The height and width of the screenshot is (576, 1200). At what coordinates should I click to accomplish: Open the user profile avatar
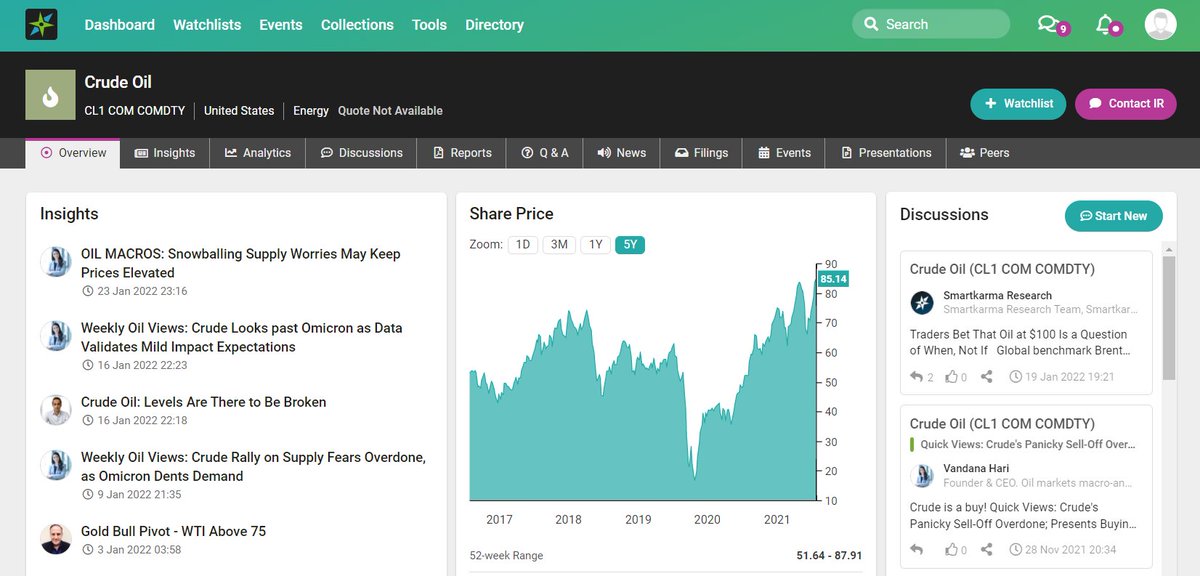1160,24
